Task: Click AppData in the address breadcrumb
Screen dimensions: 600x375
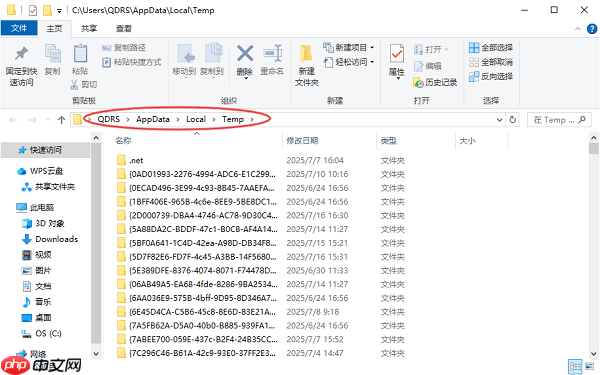Action: pyautogui.click(x=153, y=119)
